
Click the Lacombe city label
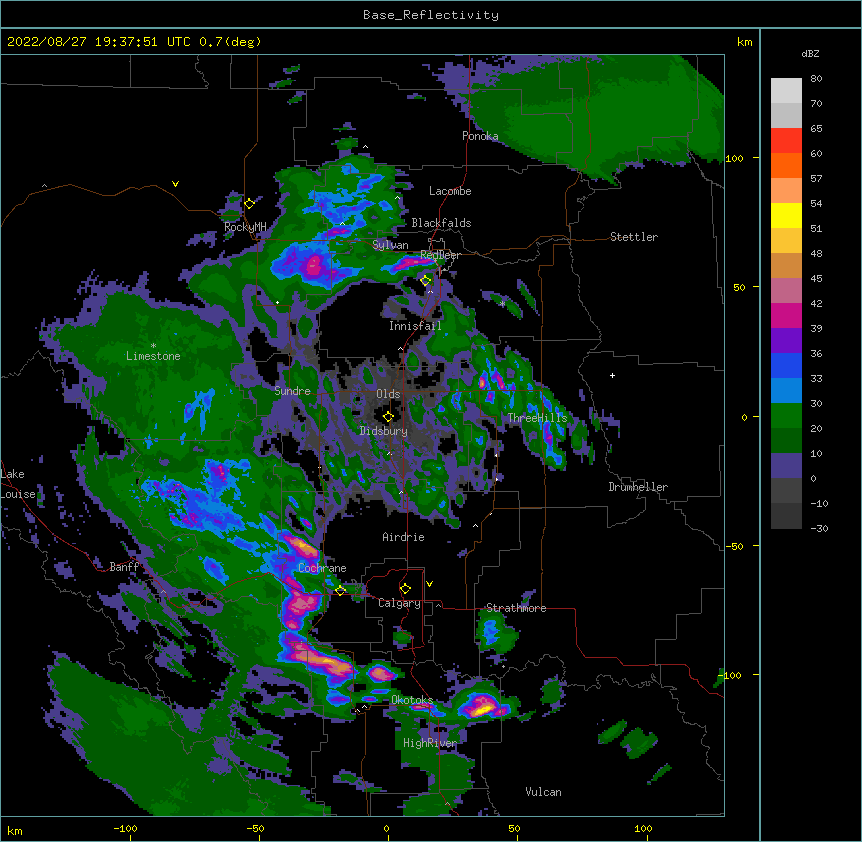(450, 191)
